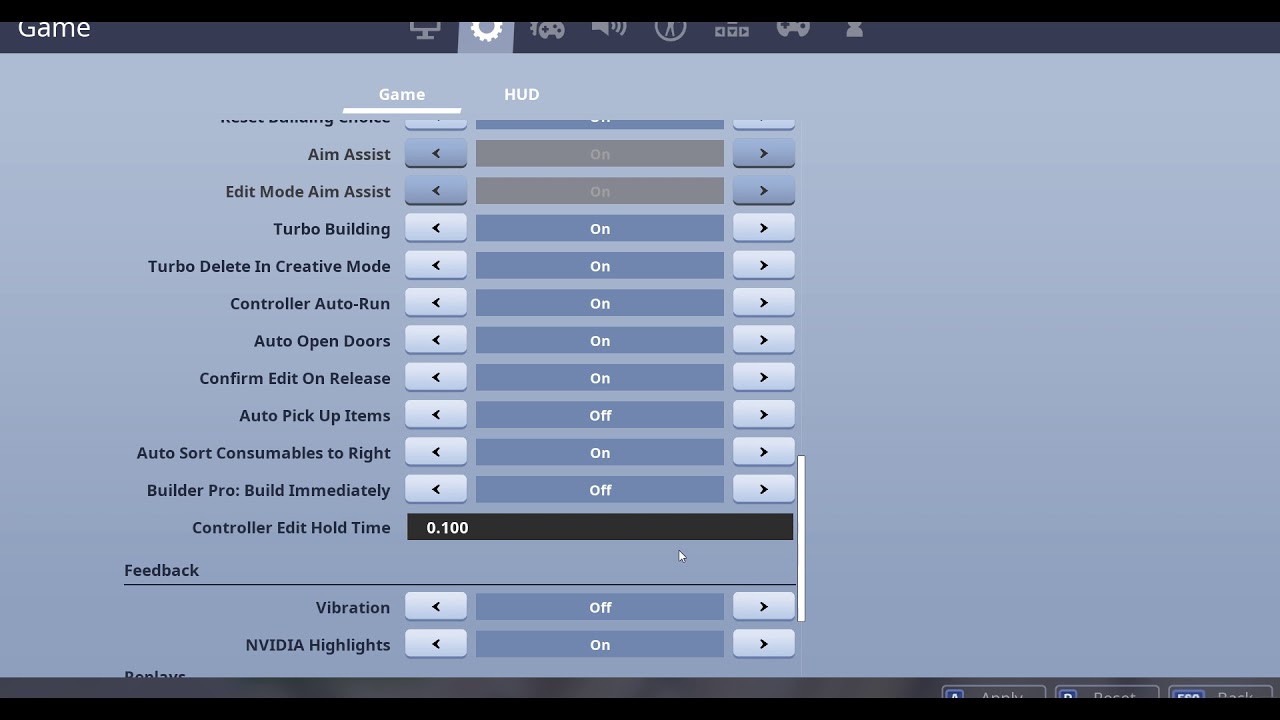Click left arrow for Controller Auto-Run
This screenshot has width=1280, height=720.
point(436,303)
